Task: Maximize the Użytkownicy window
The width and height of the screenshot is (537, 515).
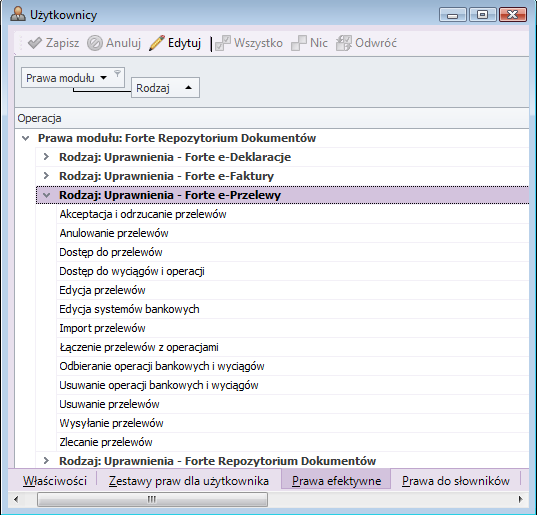Action: pyautogui.click(x=483, y=15)
